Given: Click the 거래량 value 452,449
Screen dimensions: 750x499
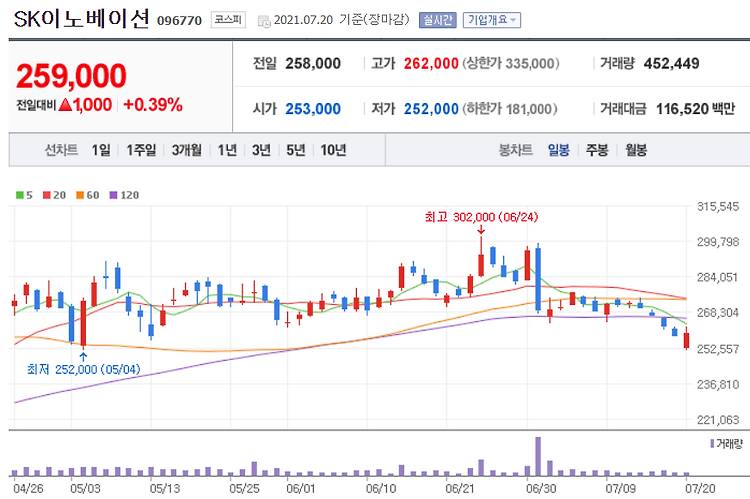Looking at the screenshot, I should click(x=672, y=64).
